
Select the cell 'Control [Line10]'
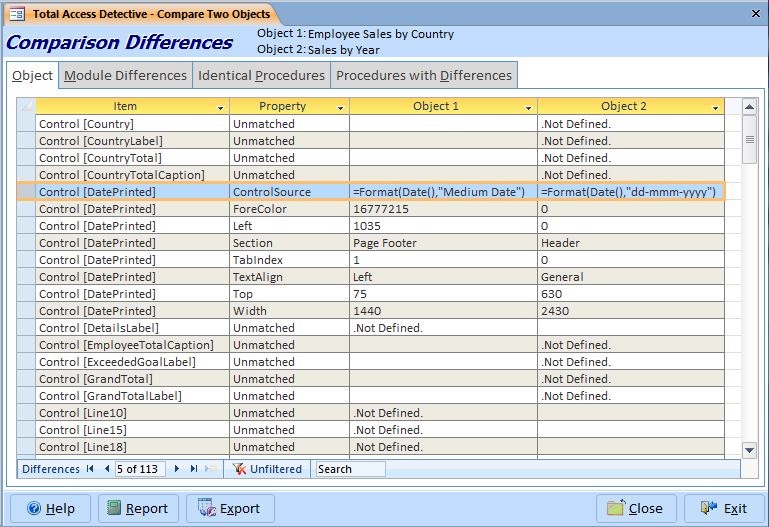(x=132, y=413)
